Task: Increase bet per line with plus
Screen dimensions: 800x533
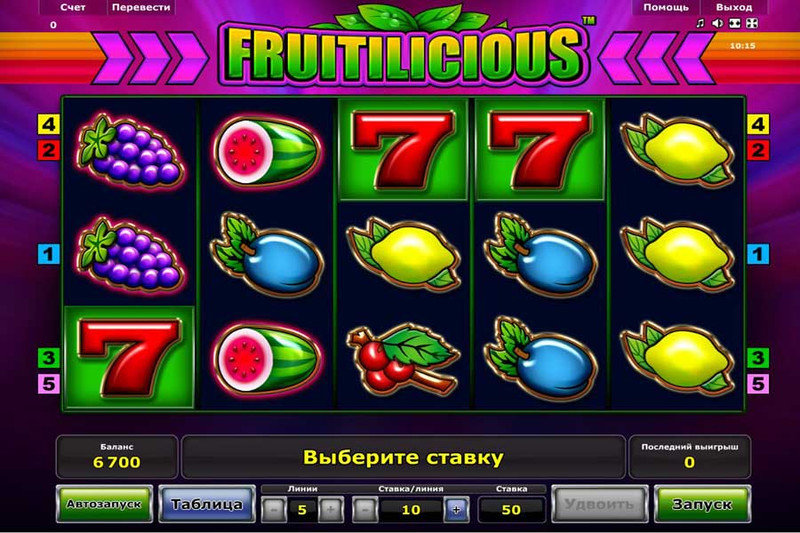Action: [456, 509]
